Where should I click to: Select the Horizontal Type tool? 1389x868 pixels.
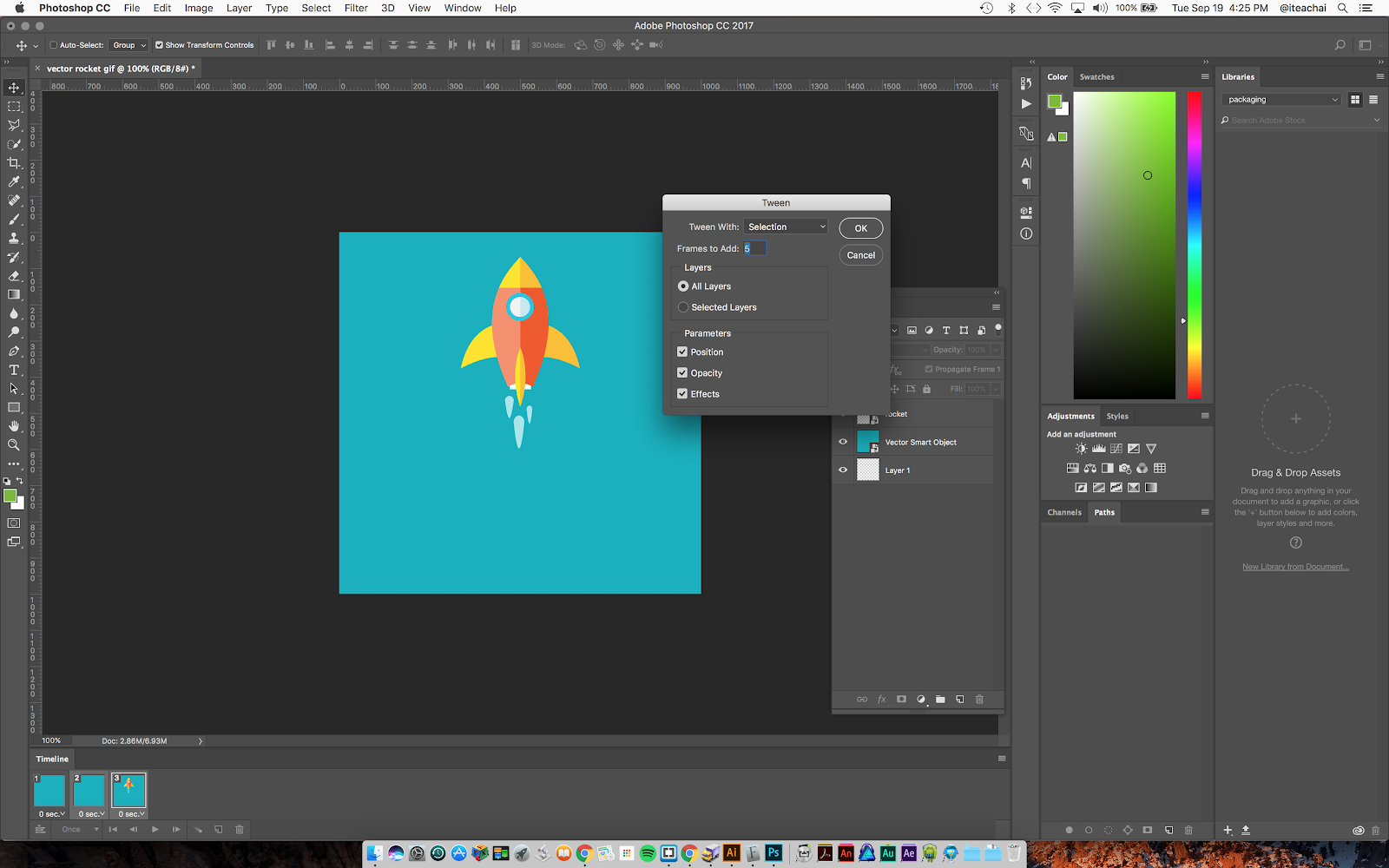pyautogui.click(x=14, y=370)
